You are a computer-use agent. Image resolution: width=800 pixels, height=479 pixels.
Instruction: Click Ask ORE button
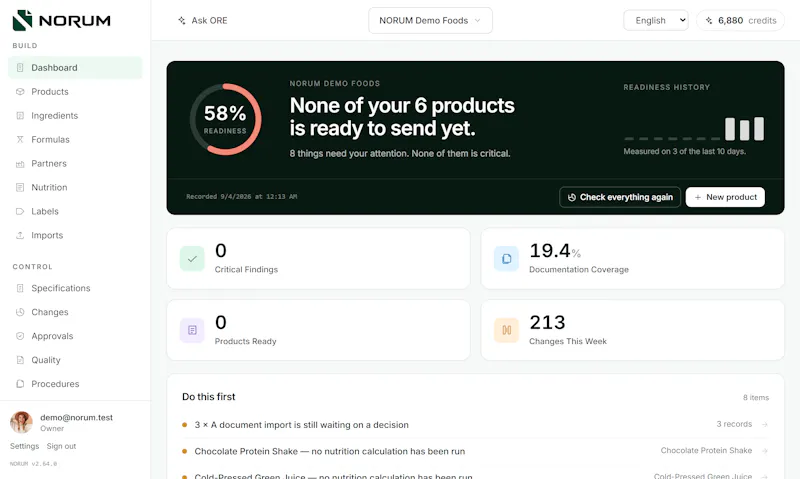pyautogui.click(x=203, y=20)
